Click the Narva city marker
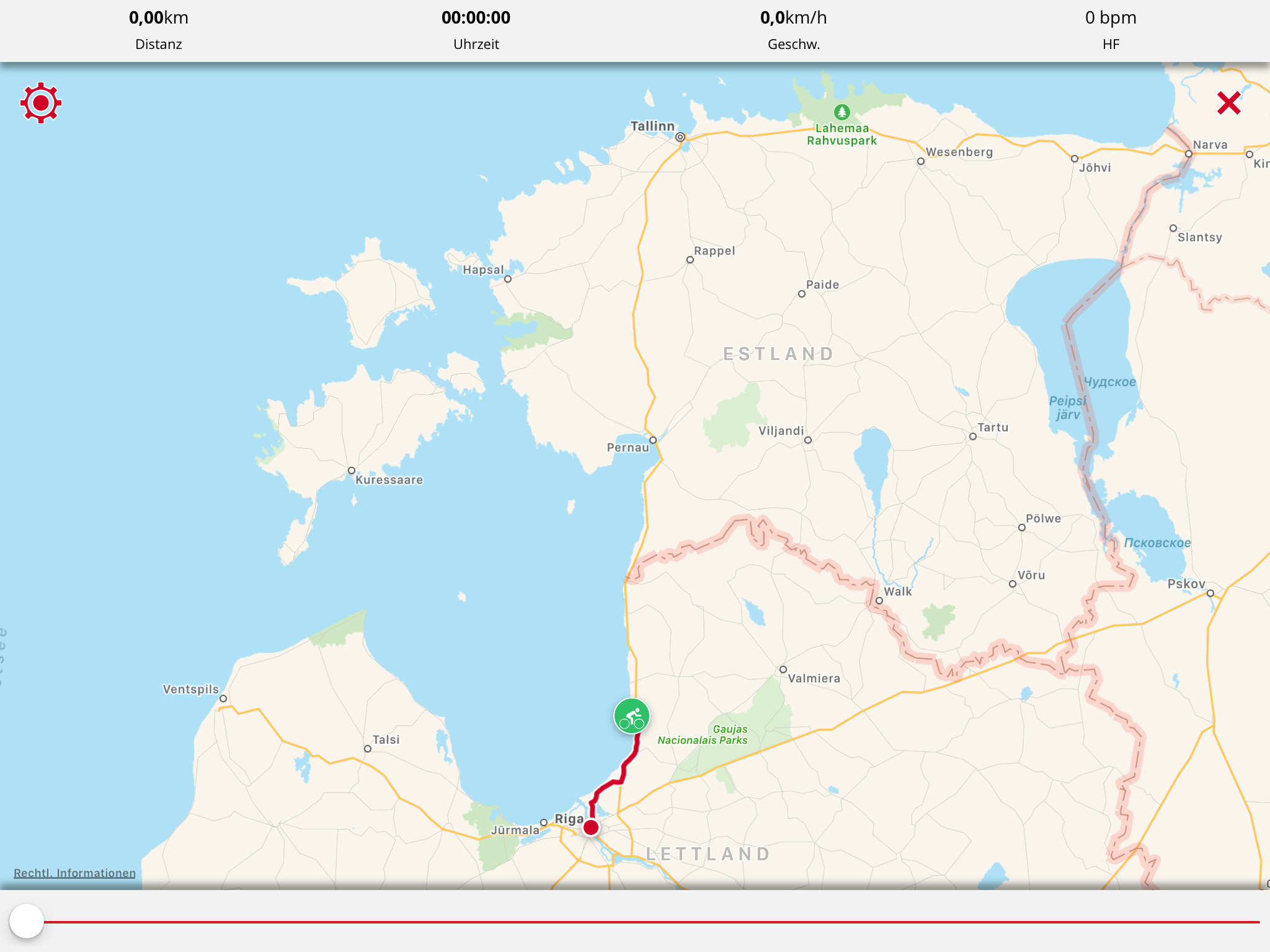The height and width of the screenshot is (952, 1270). click(1189, 154)
